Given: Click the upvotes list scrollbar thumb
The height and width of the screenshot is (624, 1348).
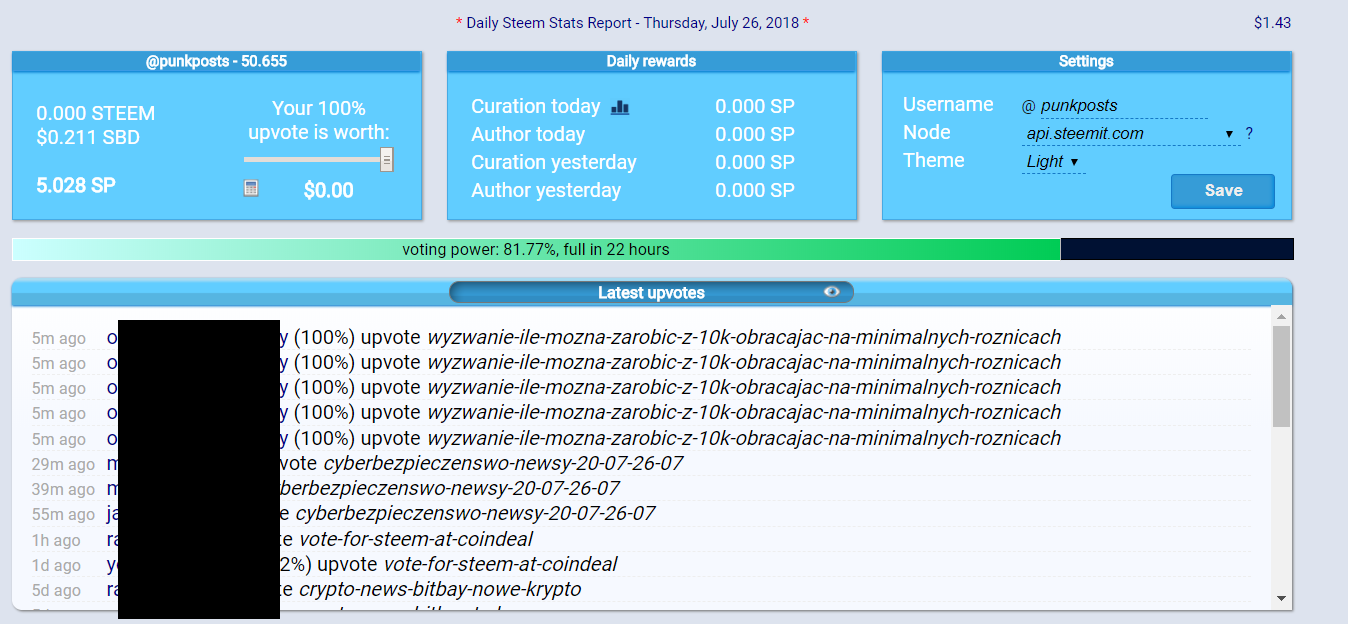Looking at the screenshot, I should point(1281,377).
